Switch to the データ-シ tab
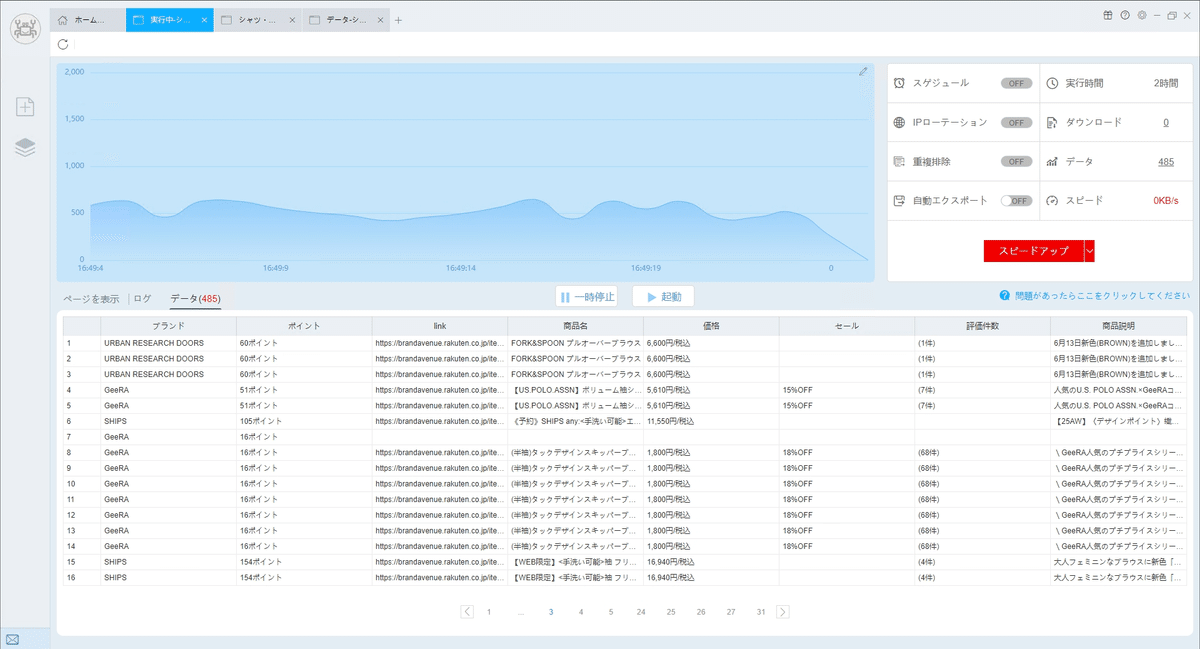This screenshot has width=1200, height=649. (x=345, y=20)
